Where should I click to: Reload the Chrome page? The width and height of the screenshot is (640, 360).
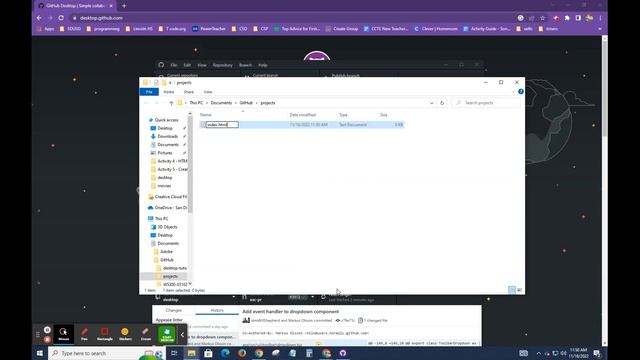(61, 18)
